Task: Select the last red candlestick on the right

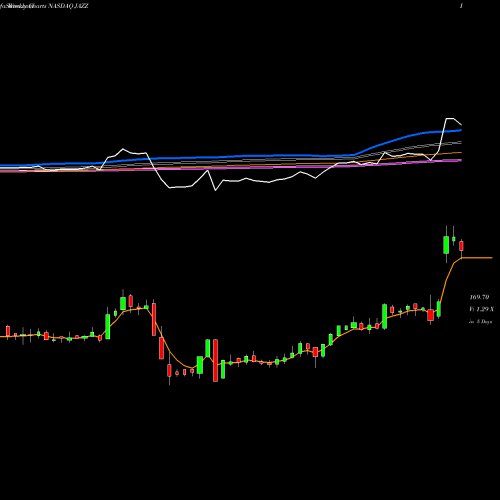Action: coord(461,246)
